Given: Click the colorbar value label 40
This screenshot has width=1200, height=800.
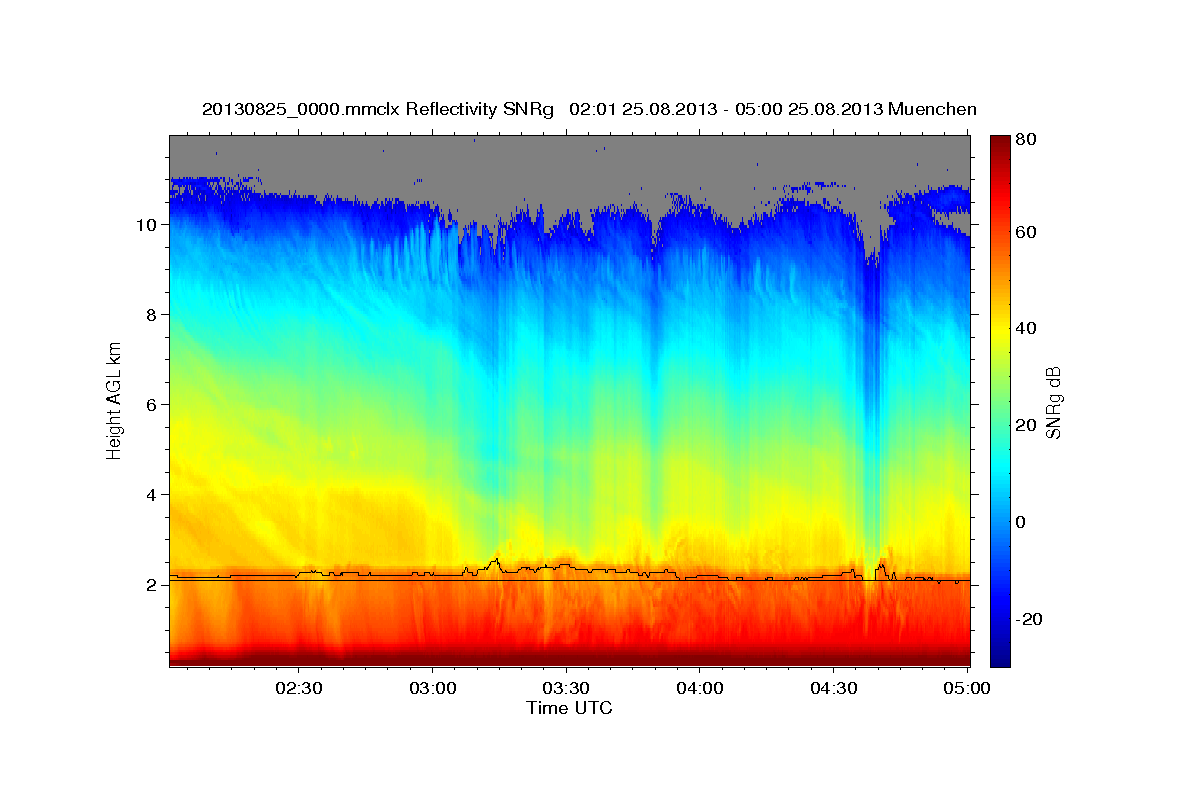Looking at the screenshot, I should tap(1025, 328).
